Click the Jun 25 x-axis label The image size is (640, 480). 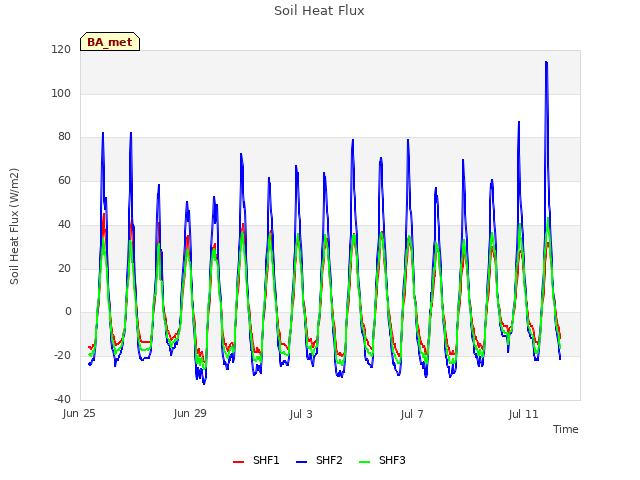tap(79, 413)
